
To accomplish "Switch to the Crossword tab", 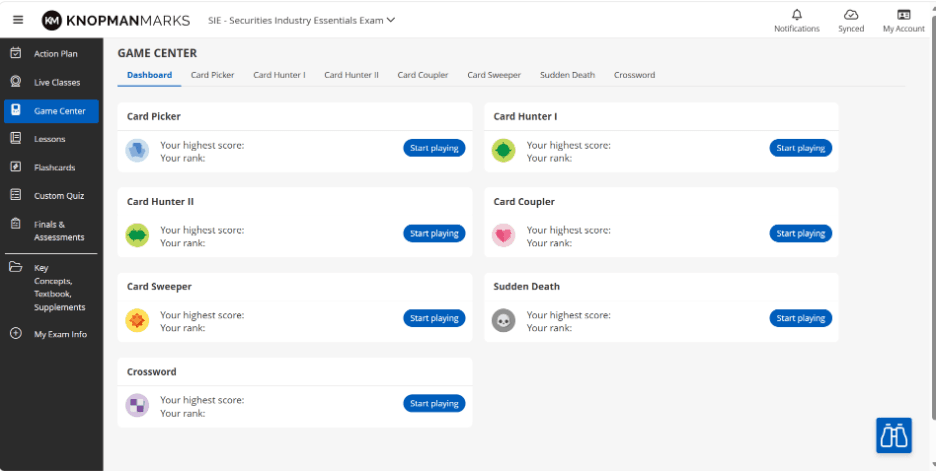I will 635,75.
